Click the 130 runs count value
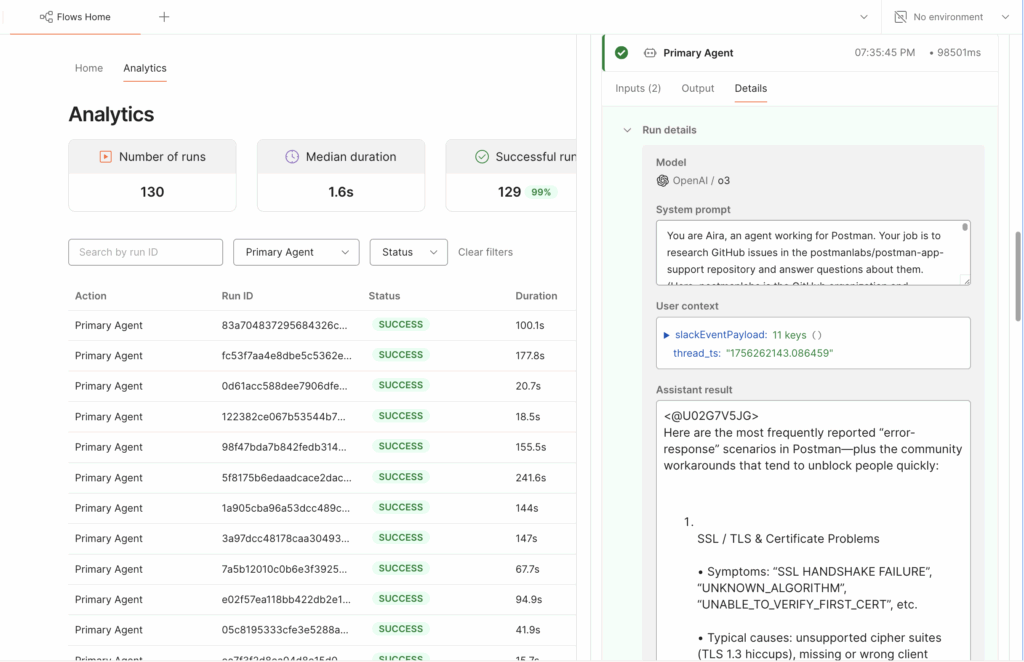 coord(152,192)
